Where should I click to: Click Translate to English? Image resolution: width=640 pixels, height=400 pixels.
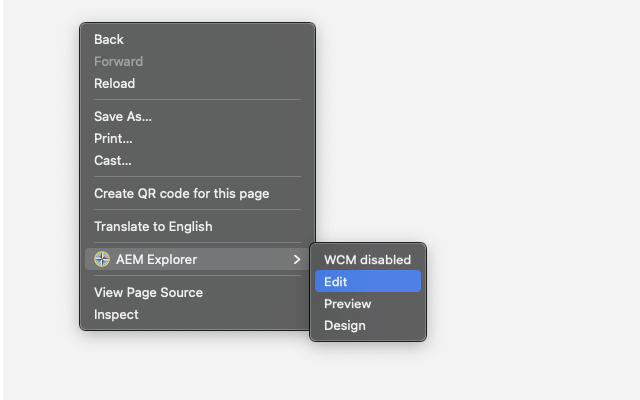pyautogui.click(x=197, y=227)
